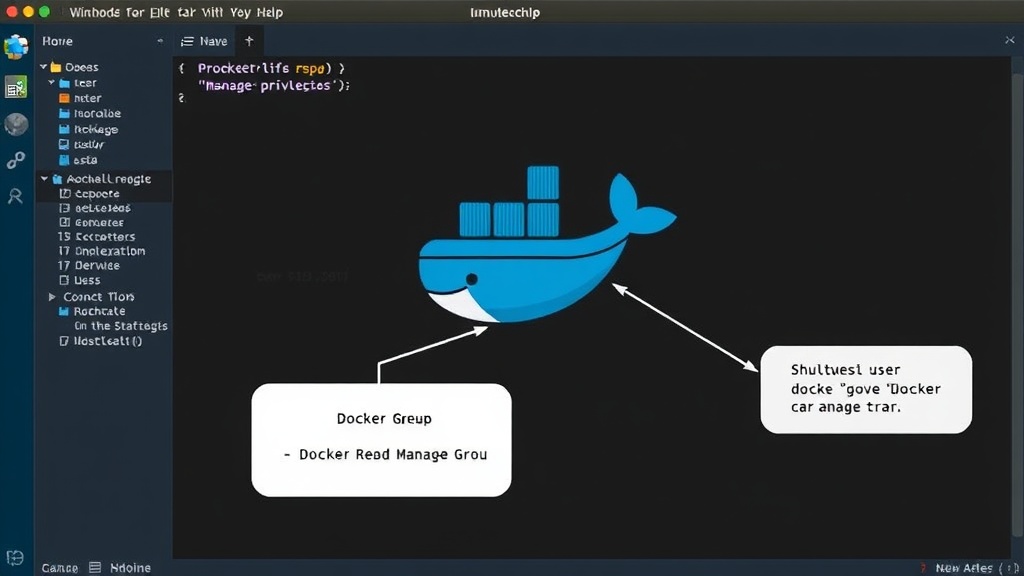
Task: Switch to the Nave tab
Action: pos(204,41)
